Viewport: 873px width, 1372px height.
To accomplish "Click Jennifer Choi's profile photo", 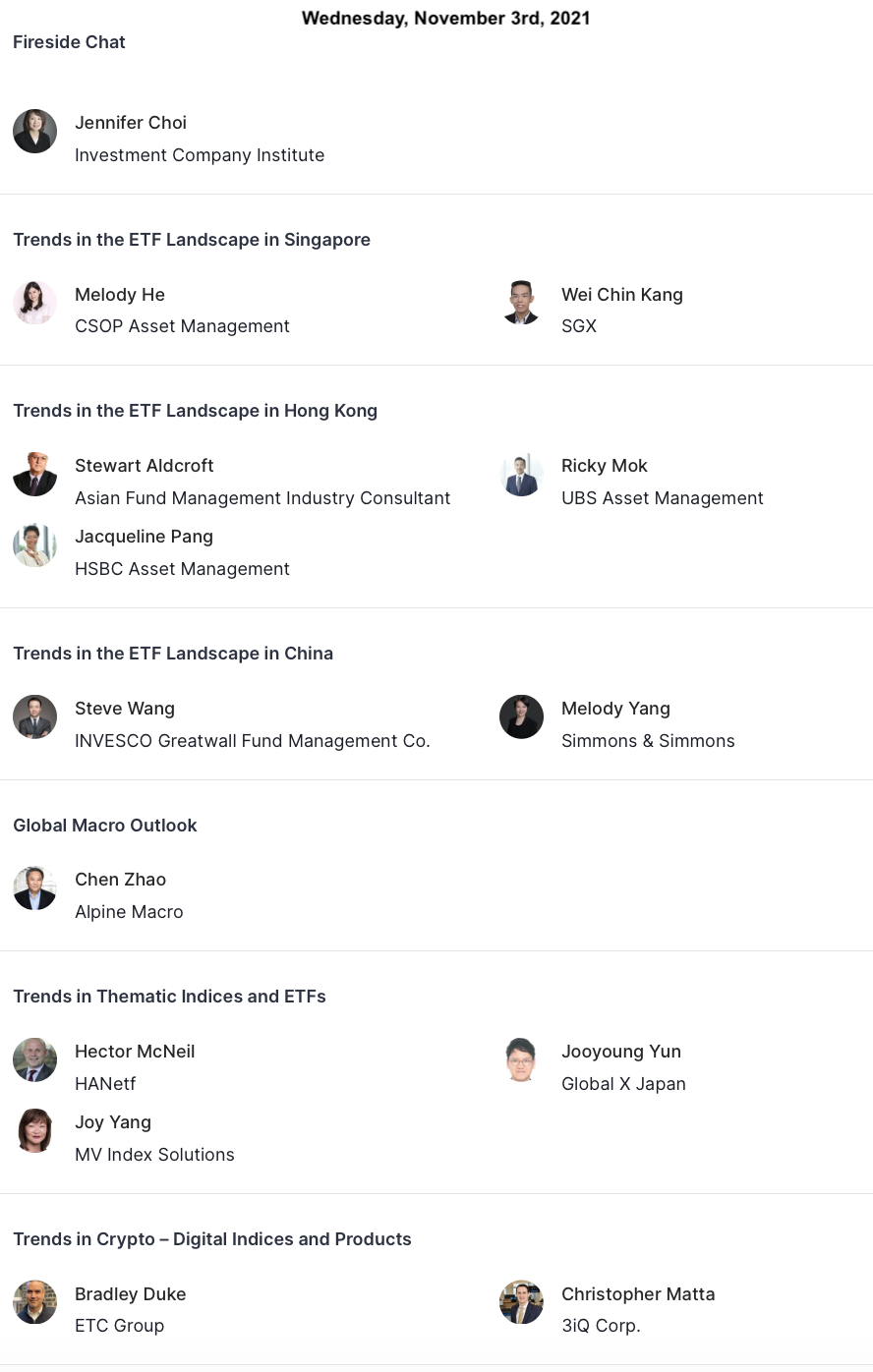I will [x=34, y=132].
